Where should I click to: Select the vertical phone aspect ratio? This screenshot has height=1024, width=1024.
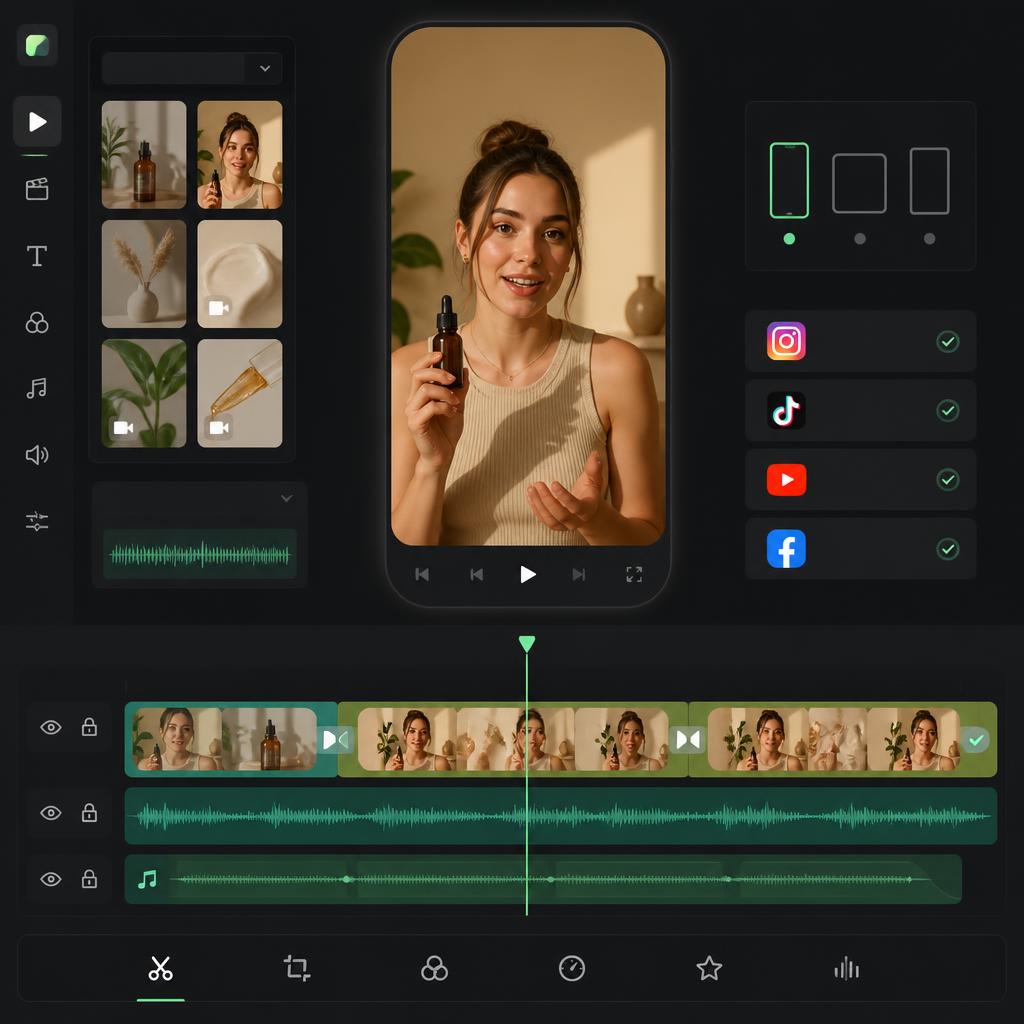789,180
